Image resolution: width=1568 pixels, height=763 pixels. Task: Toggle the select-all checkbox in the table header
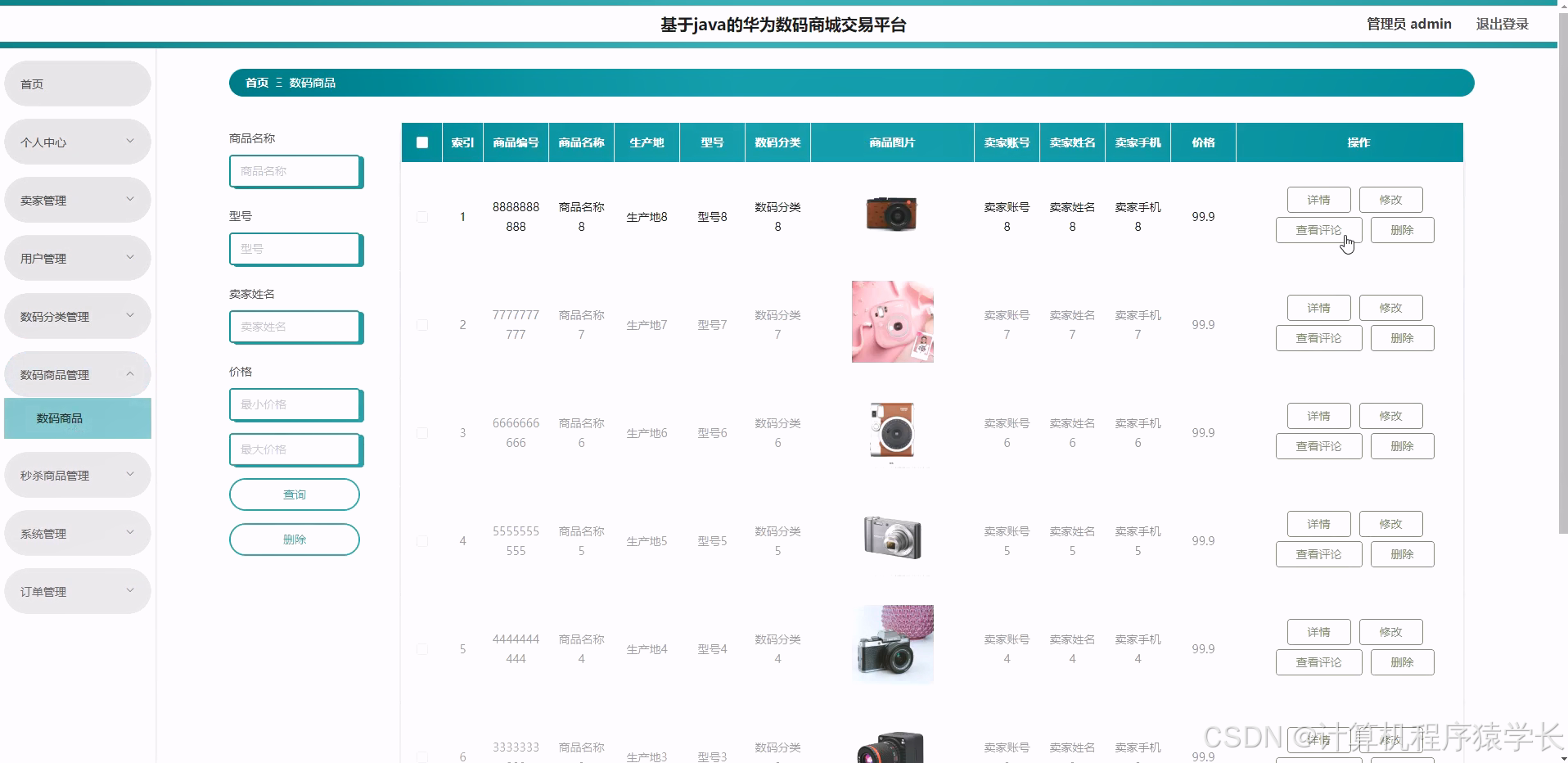pyautogui.click(x=422, y=142)
